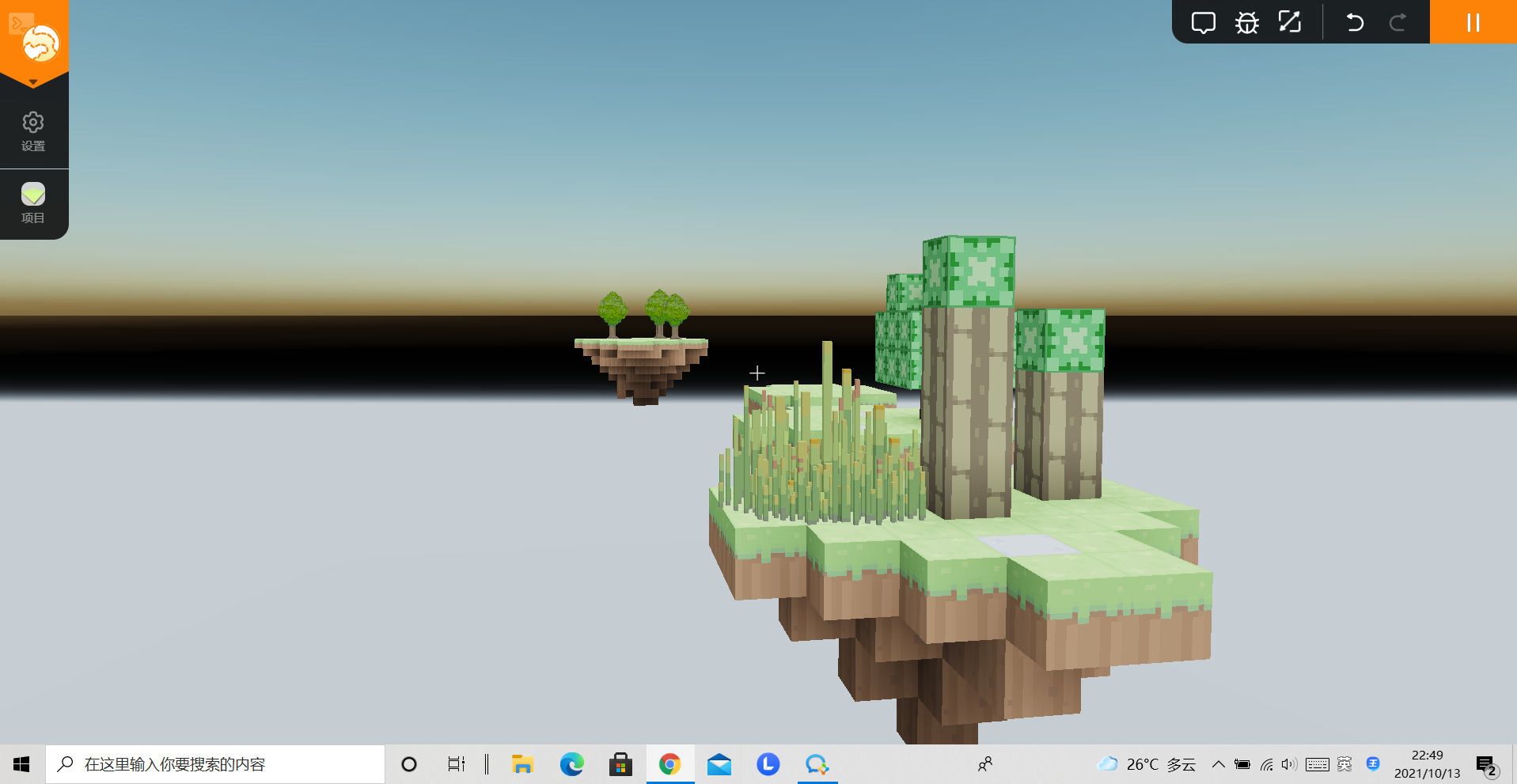Switch to Google Chrome on taskbar
The image size is (1517, 784).
tap(670, 764)
